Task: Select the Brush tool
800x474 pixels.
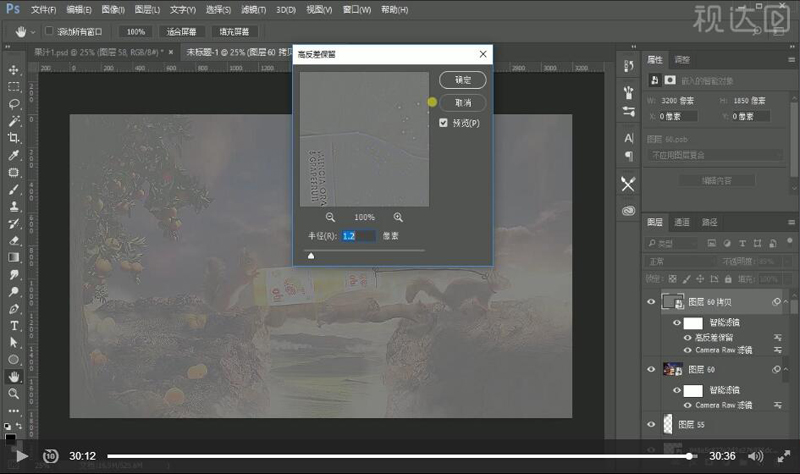Action: [x=14, y=189]
